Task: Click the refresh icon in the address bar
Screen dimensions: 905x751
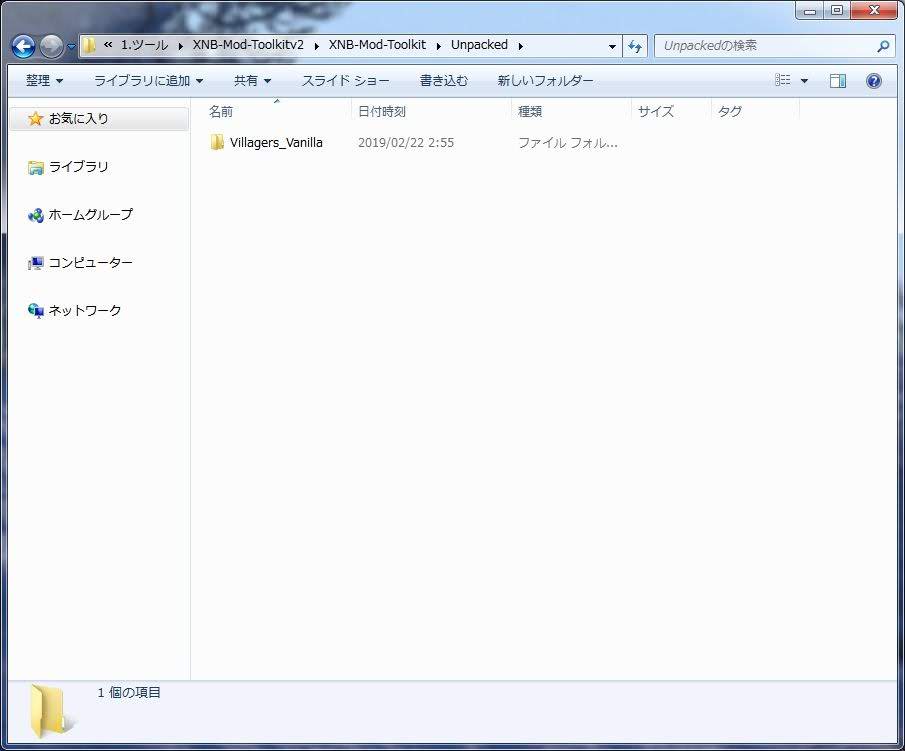Action: pos(635,45)
